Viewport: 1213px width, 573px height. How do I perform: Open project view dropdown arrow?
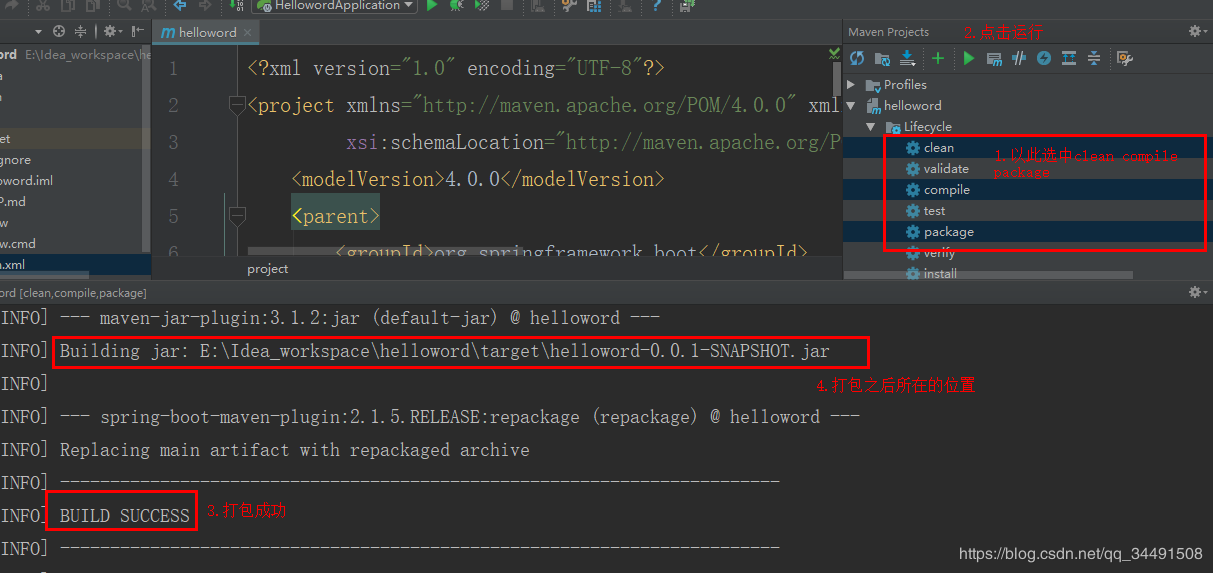click(x=37, y=32)
